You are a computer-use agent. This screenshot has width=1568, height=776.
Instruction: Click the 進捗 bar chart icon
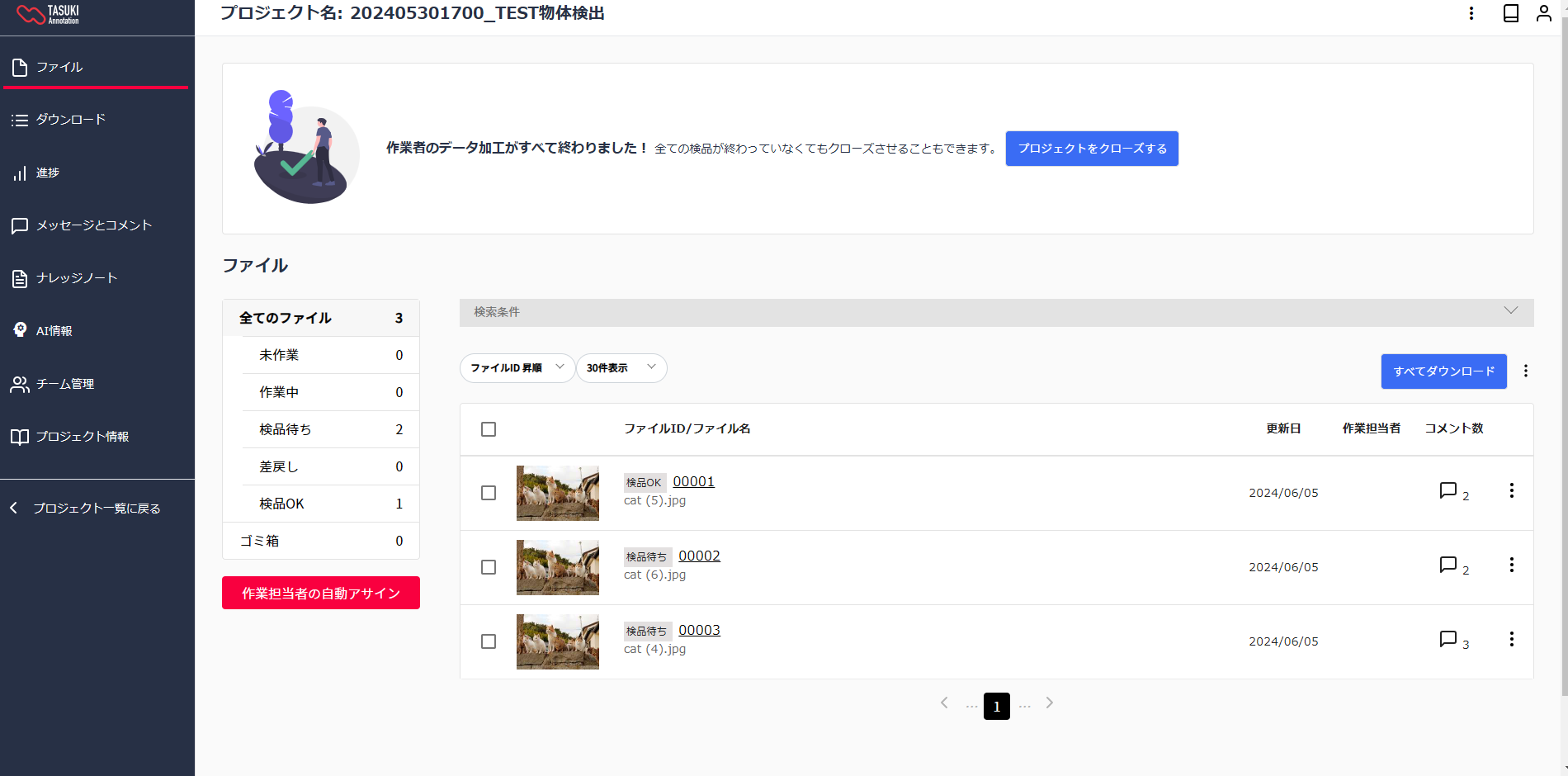(x=20, y=173)
